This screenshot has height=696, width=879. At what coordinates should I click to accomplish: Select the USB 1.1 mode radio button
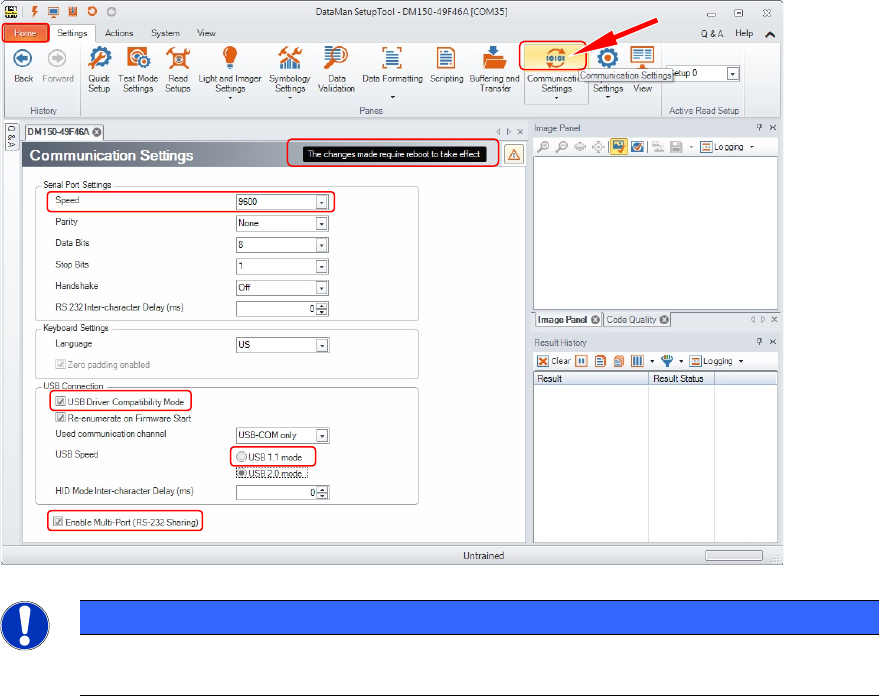click(x=242, y=457)
